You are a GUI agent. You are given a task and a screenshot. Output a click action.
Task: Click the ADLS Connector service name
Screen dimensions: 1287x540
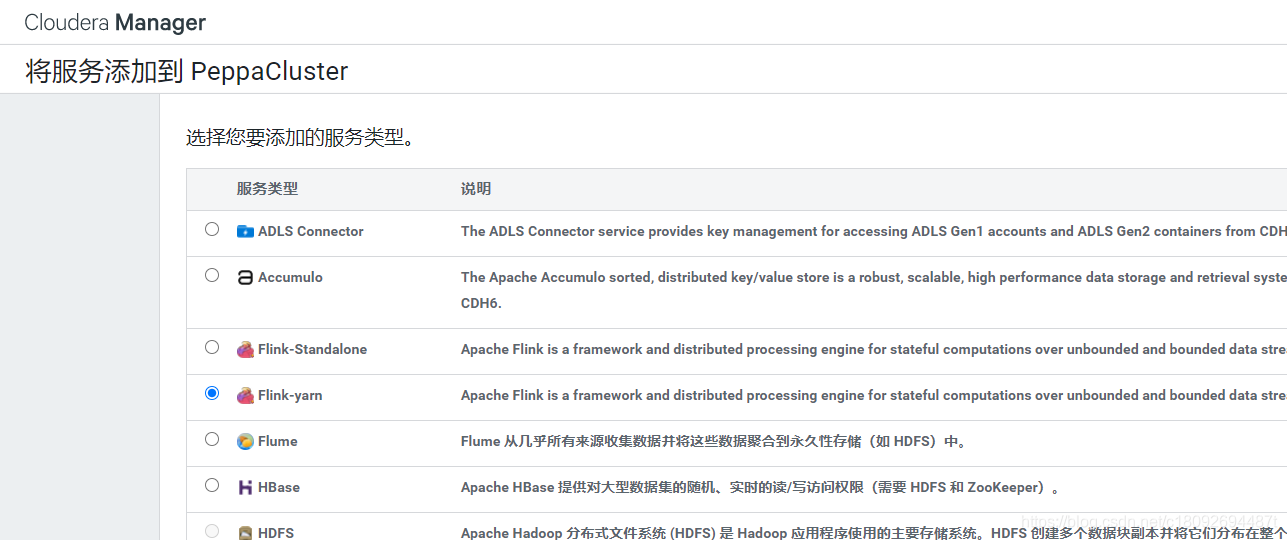pyautogui.click(x=311, y=231)
